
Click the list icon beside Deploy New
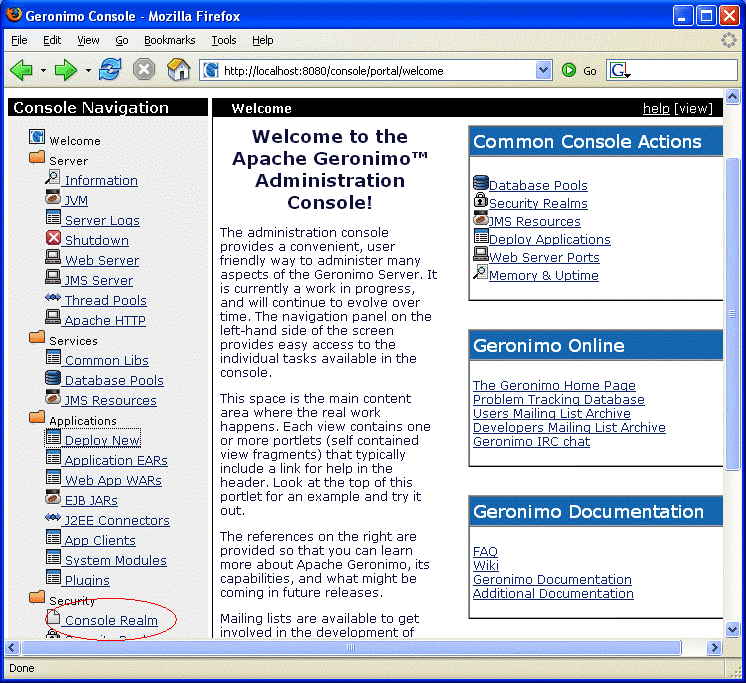(53, 437)
